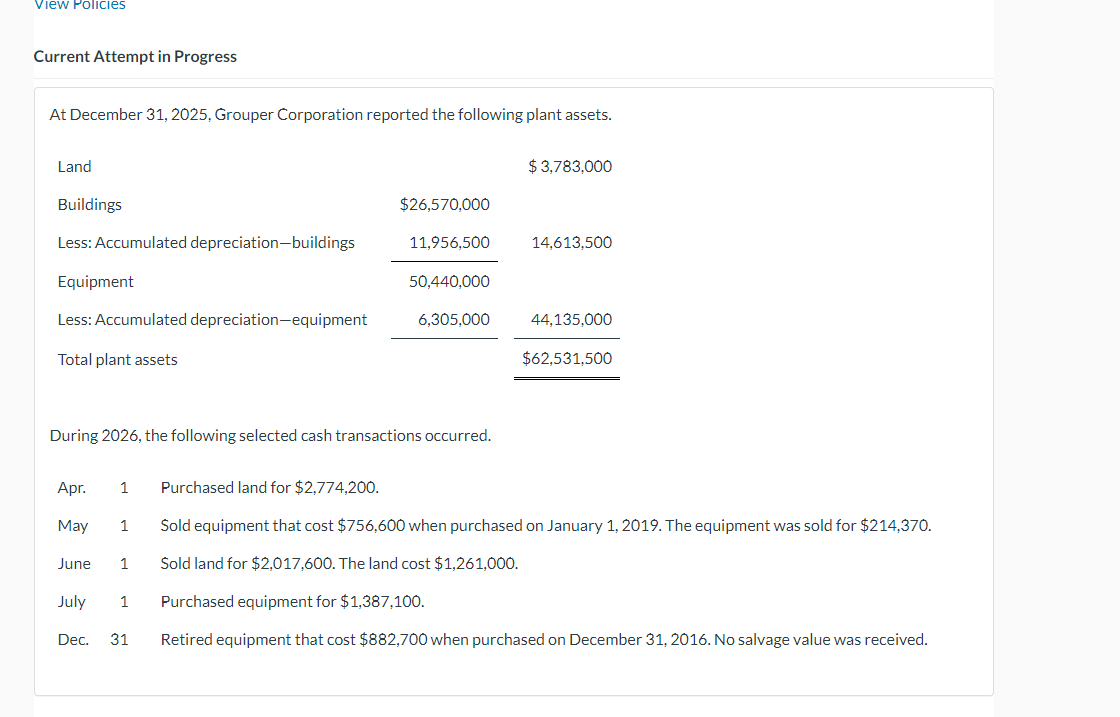Select the Land row amount $3,783,000

click(569, 166)
